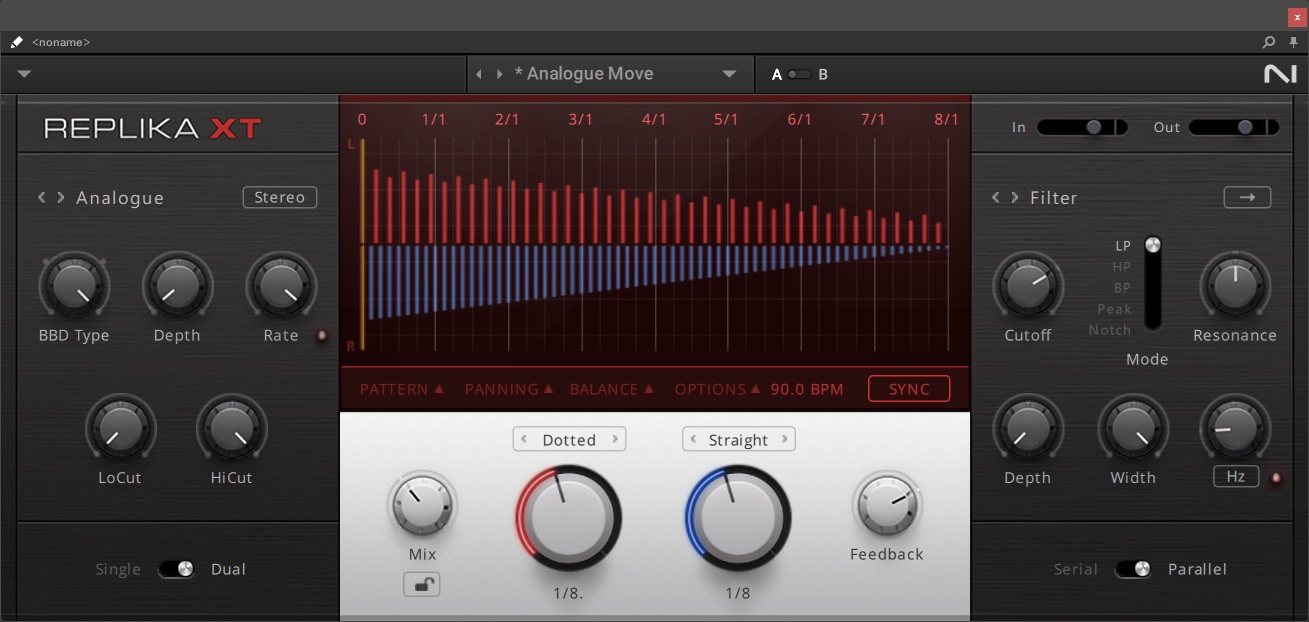
Task: Open the main menu dropdown triangle
Action: coord(25,74)
